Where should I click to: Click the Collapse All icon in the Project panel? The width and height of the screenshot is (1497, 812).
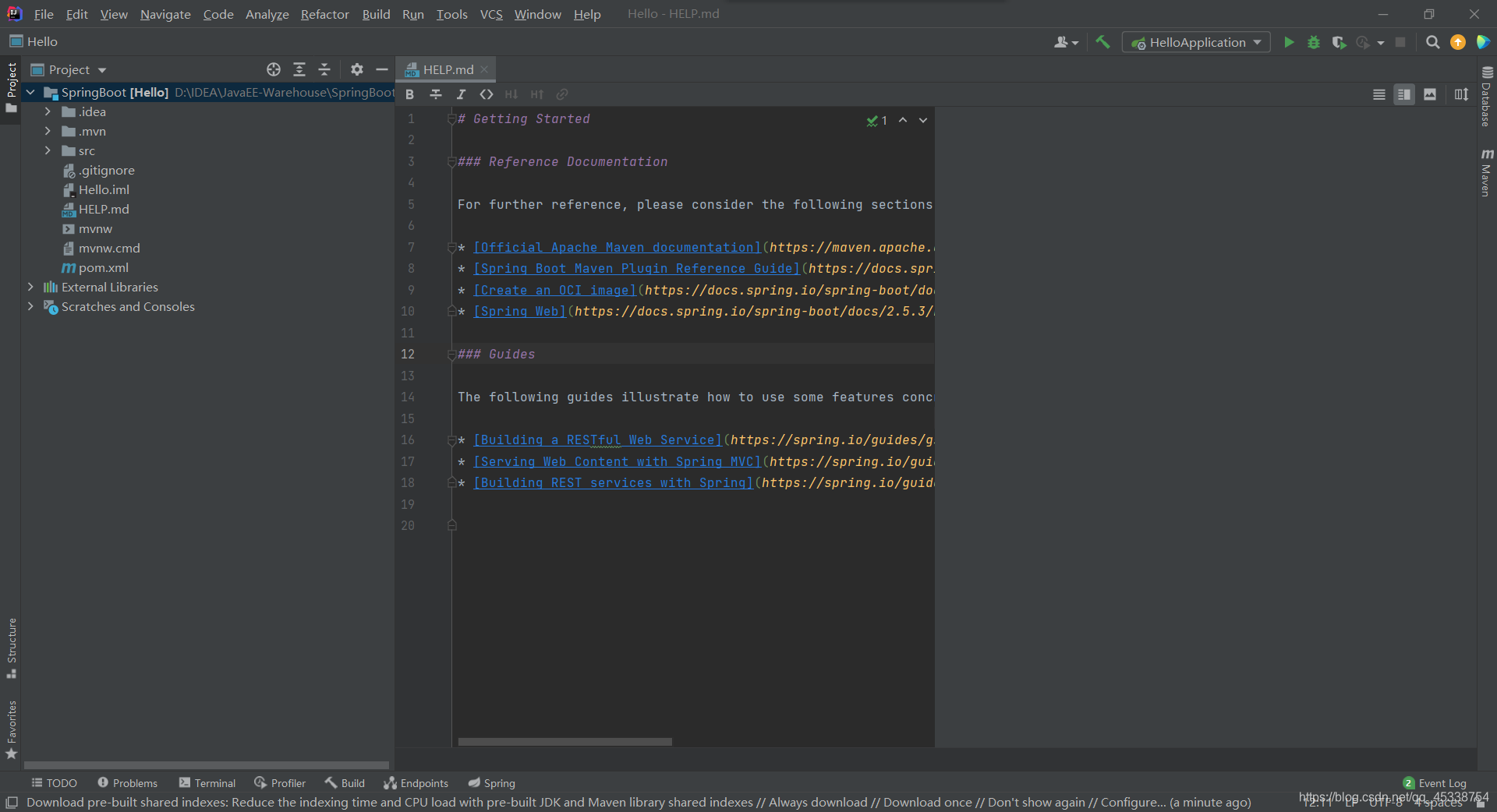[x=324, y=69]
